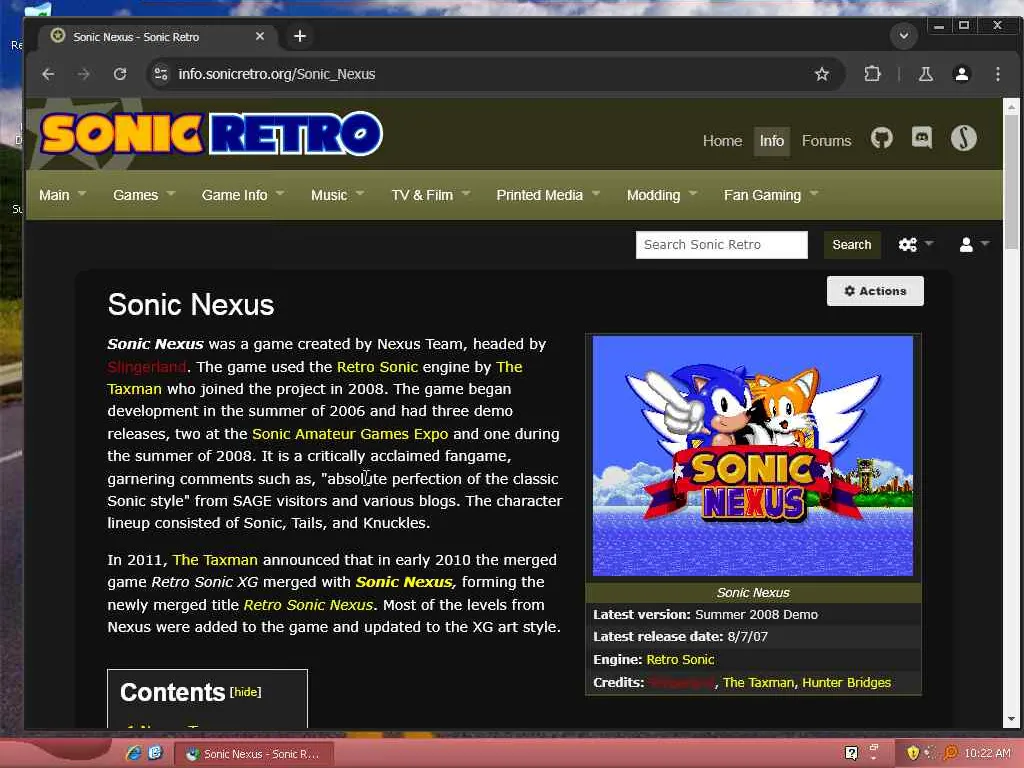Click the Sonic Retro logo
The image size is (1024, 768).
point(211,135)
